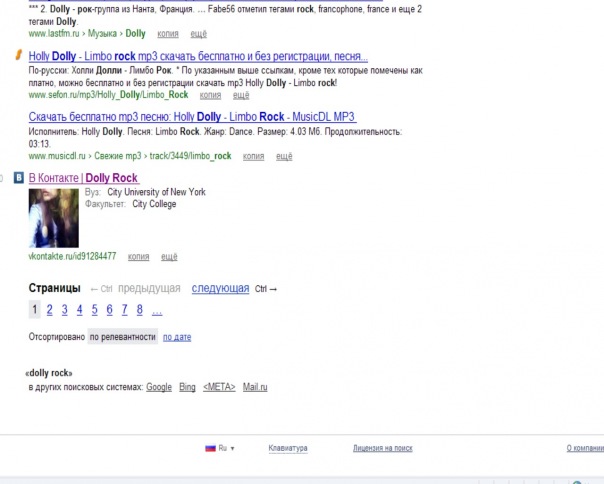This screenshot has height=484, width=604.
Task: Click 'City University of New York' text
Action: coord(156,192)
